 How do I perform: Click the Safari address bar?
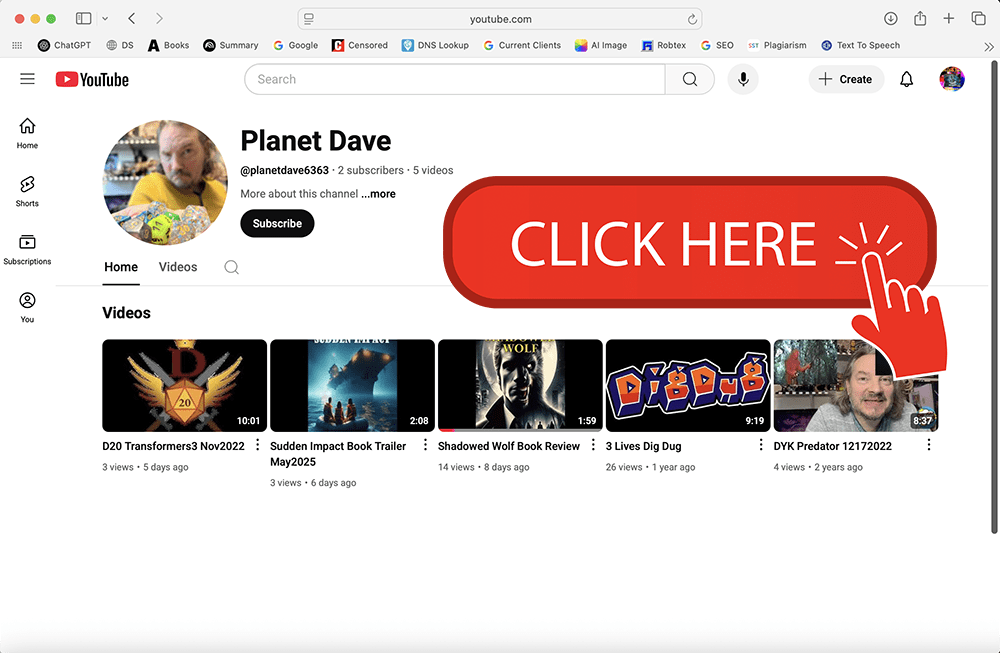click(x=500, y=19)
